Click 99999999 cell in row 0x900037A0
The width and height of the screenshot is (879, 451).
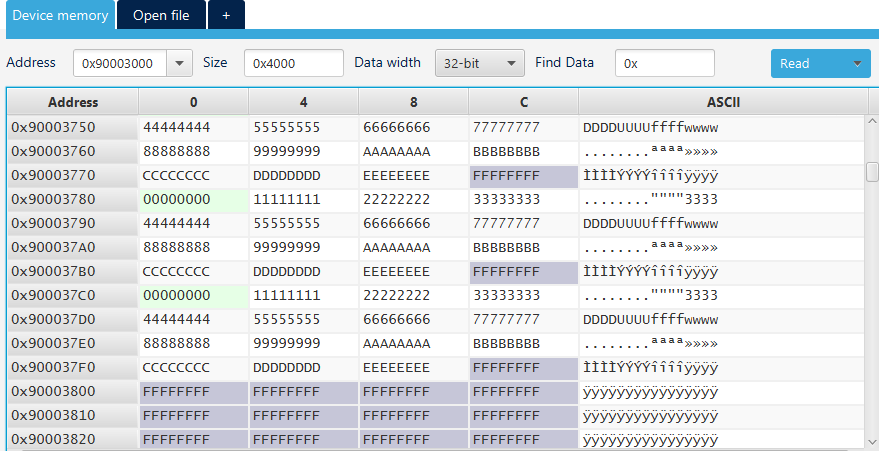coord(303,248)
